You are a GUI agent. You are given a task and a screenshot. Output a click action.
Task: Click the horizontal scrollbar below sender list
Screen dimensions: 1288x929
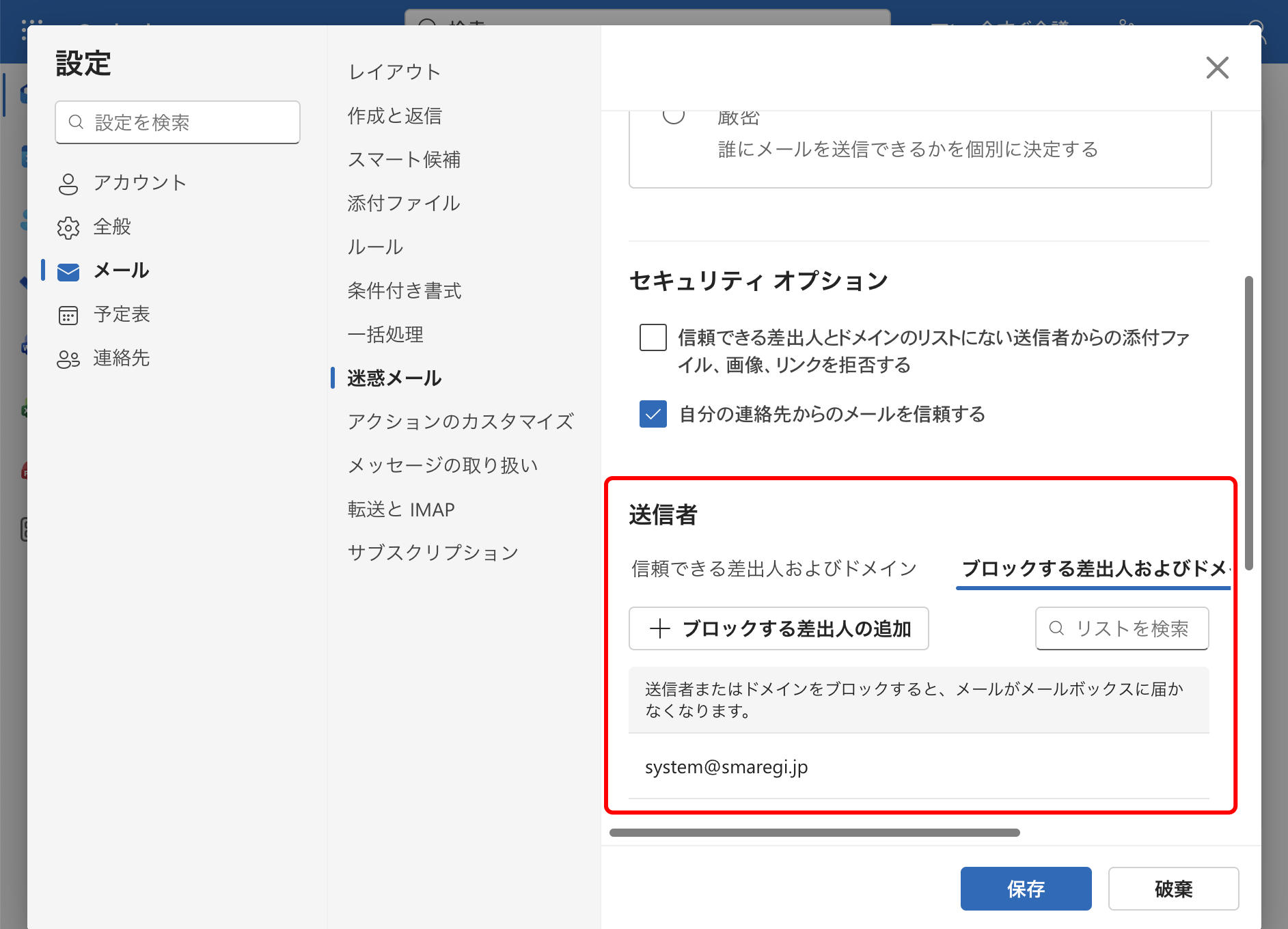point(814,833)
